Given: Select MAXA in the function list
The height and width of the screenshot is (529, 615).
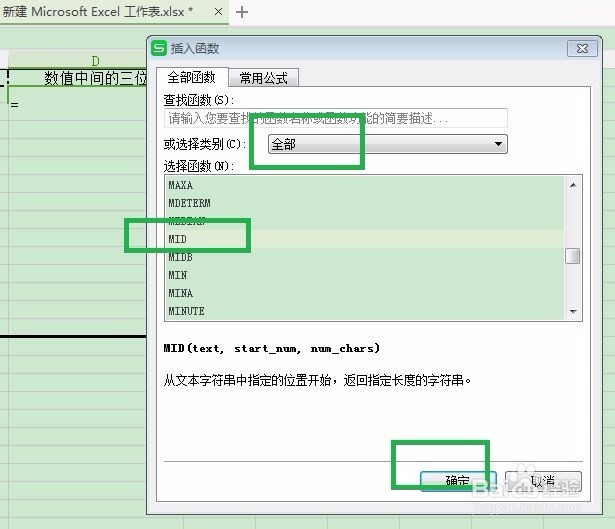Looking at the screenshot, I should coord(364,185).
